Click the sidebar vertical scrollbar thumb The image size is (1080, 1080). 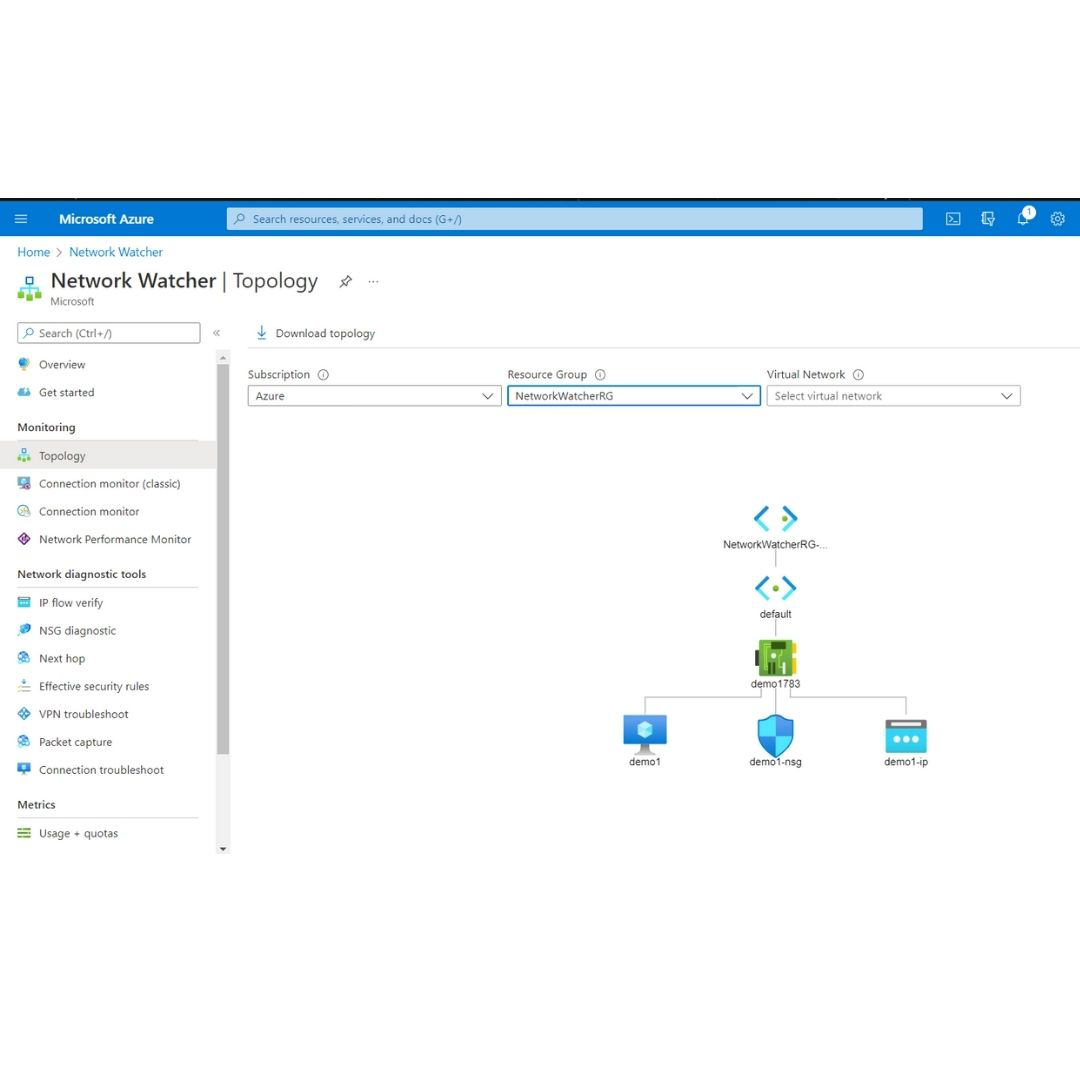tap(222, 559)
